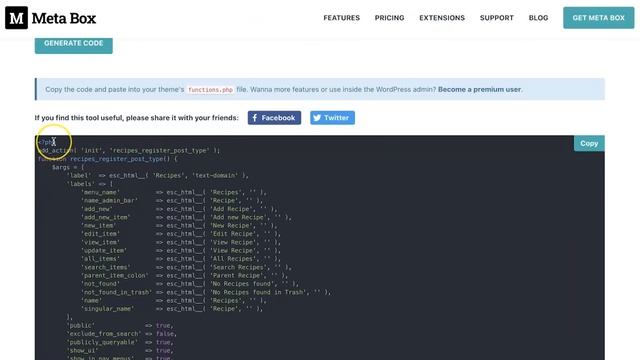
Task: Click the 'search_items' code line
Action: pos(186,267)
